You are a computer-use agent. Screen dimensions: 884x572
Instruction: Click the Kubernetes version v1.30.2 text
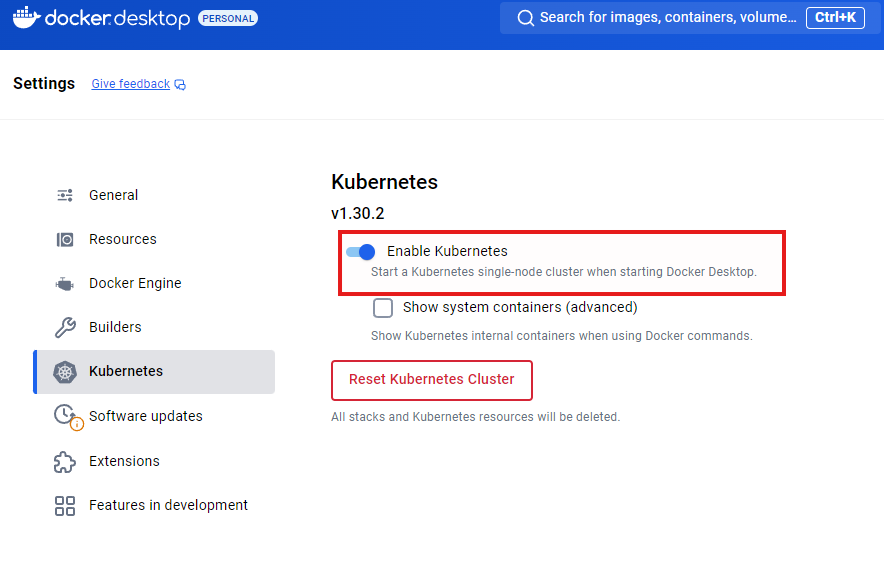[357, 214]
